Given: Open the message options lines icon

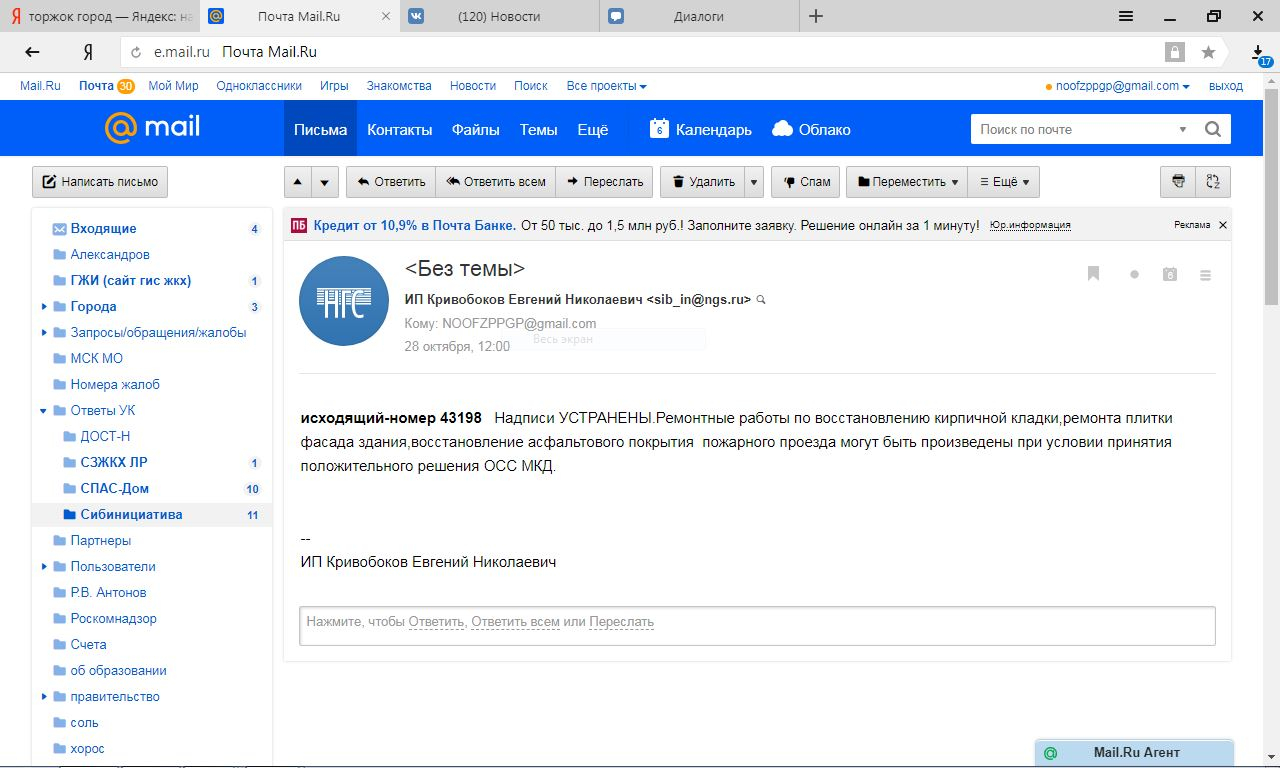Looking at the screenshot, I should pyautogui.click(x=1205, y=274).
